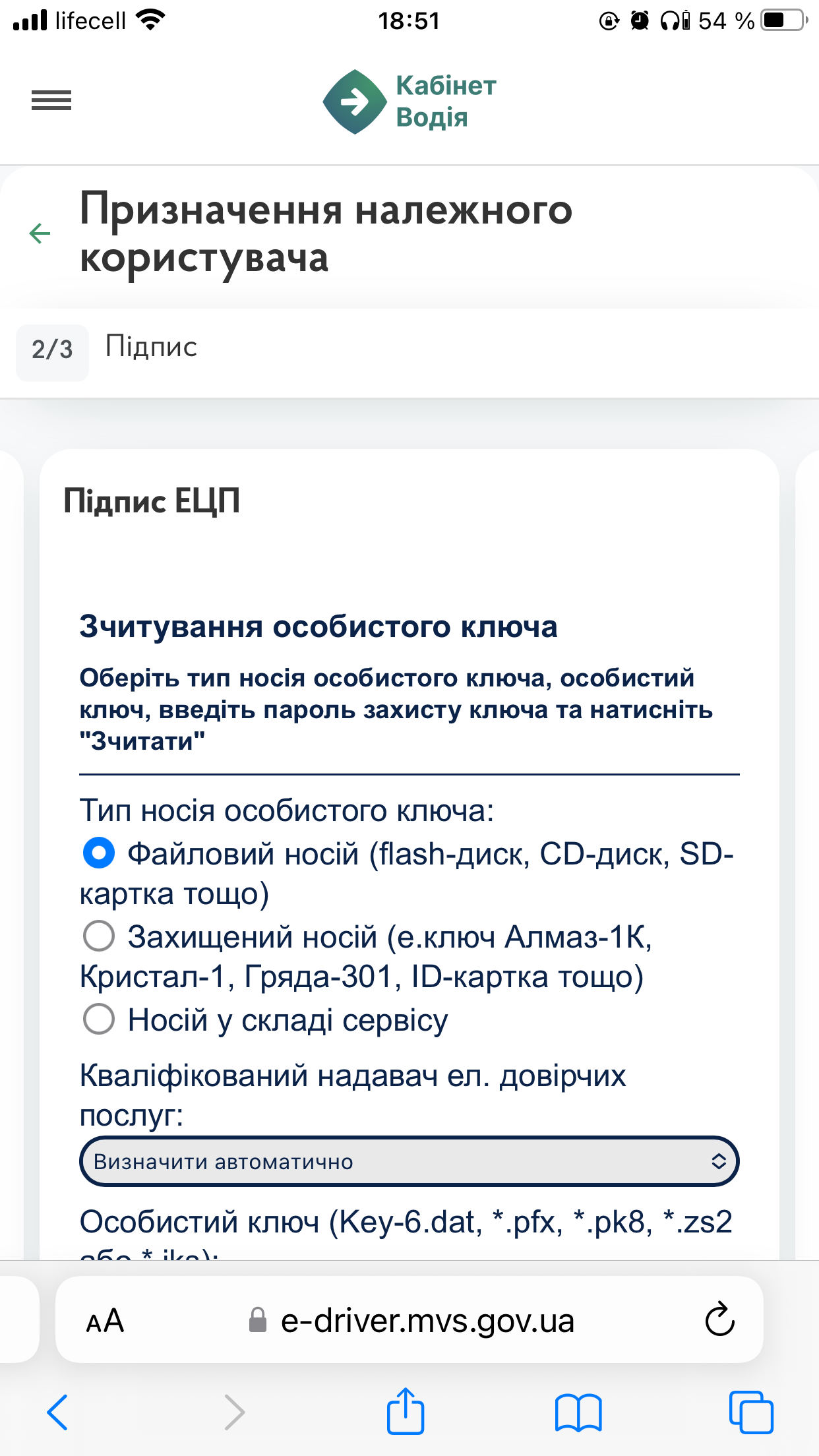
Task: Tap the Кабінет Водія logo
Action: pyautogui.click(x=409, y=102)
